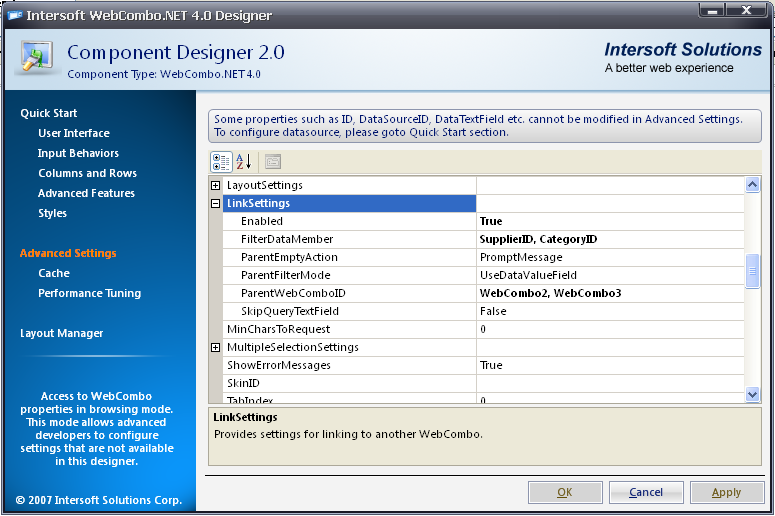Edit the SupplierID, CategoryID value
Viewport: 775px width, 516px height.
pyautogui.click(x=538, y=239)
